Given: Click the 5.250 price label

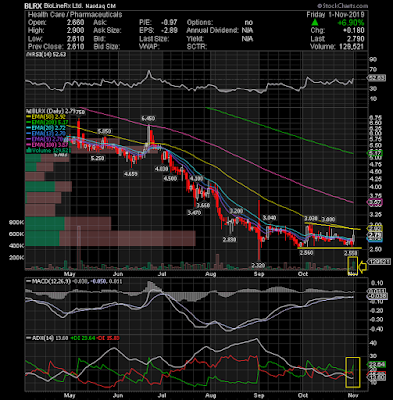Looking at the screenshot, I should 97,158.
